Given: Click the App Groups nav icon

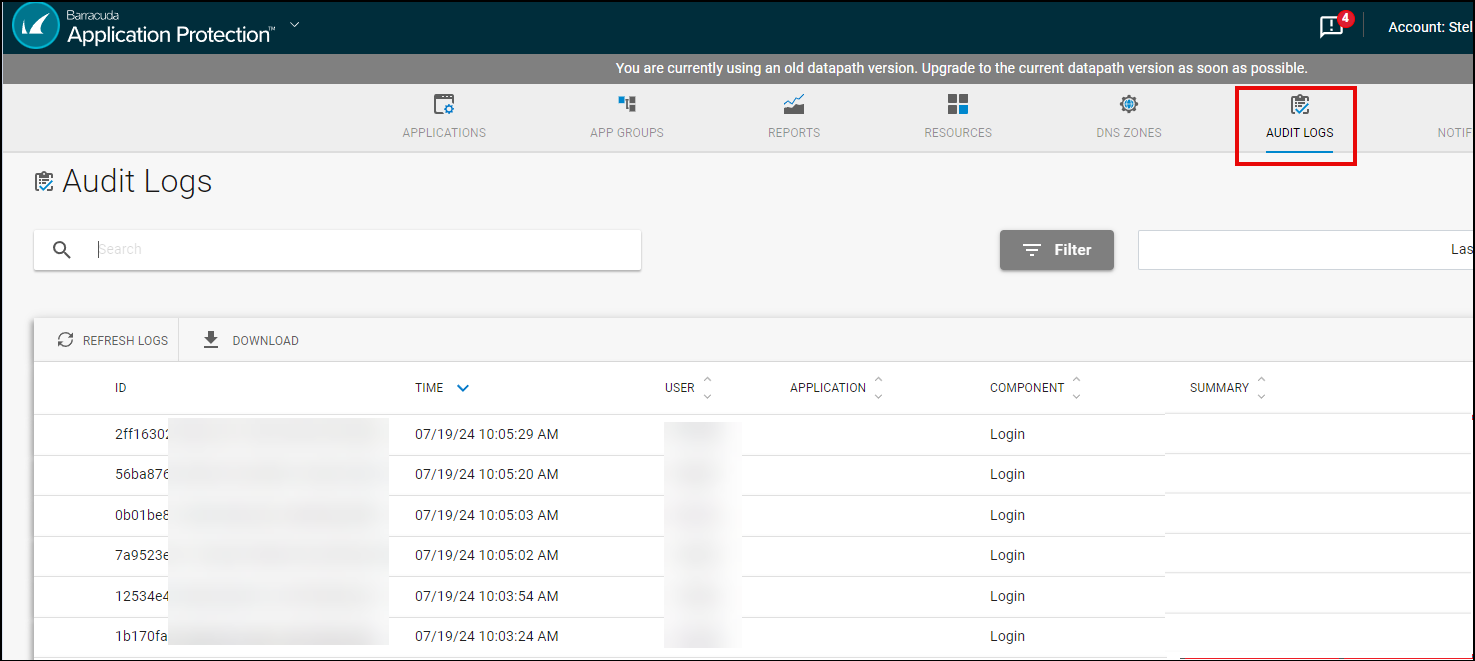Looking at the screenshot, I should tap(627, 104).
